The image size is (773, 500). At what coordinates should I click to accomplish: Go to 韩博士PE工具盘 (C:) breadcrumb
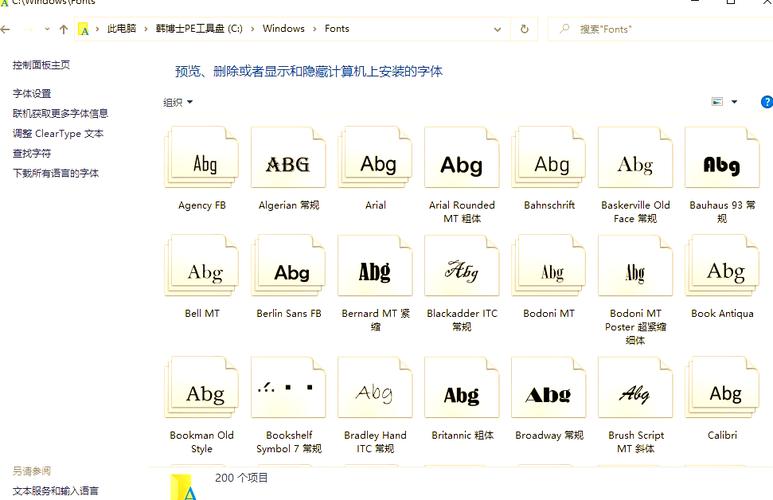click(199, 29)
